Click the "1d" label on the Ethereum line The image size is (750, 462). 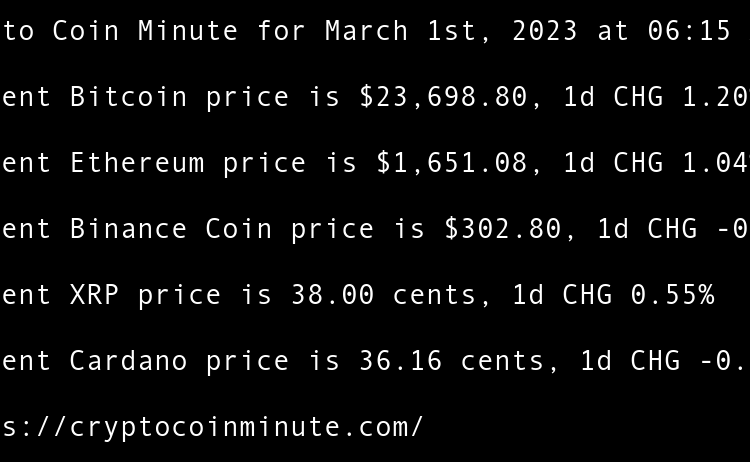tap(578, 163)
